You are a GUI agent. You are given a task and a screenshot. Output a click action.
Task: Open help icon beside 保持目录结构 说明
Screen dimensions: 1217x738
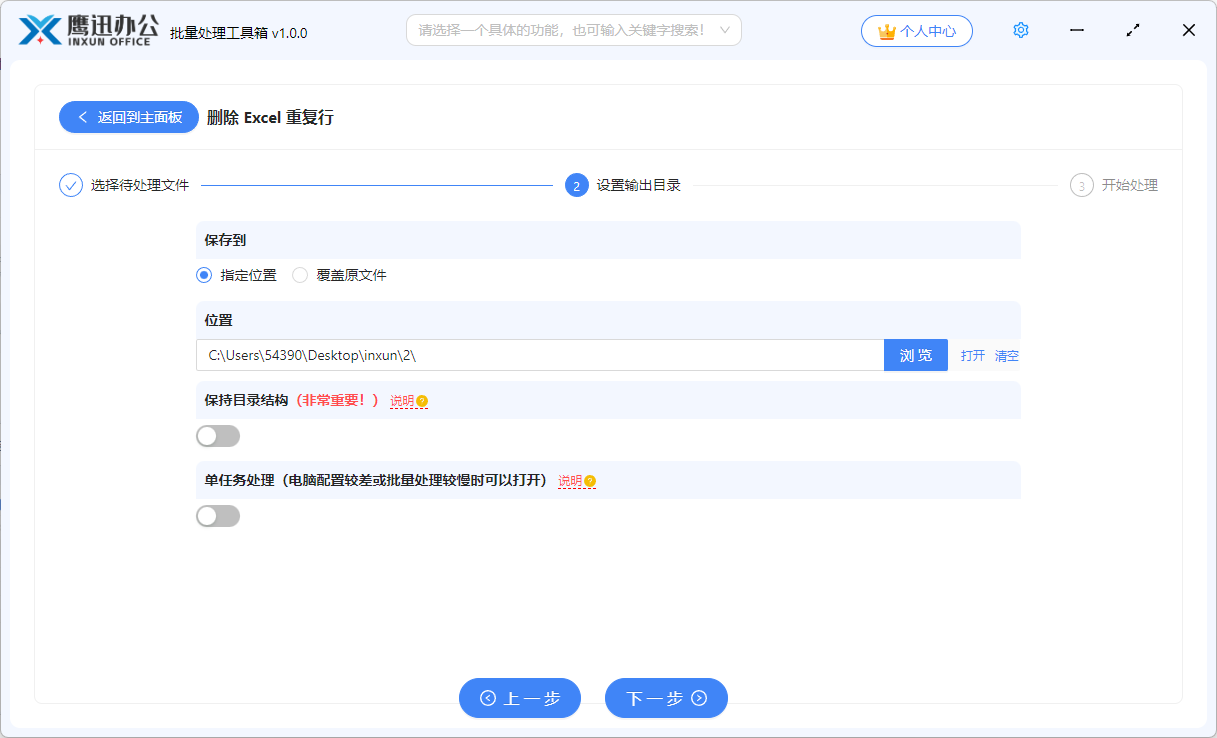click(421, 400)
